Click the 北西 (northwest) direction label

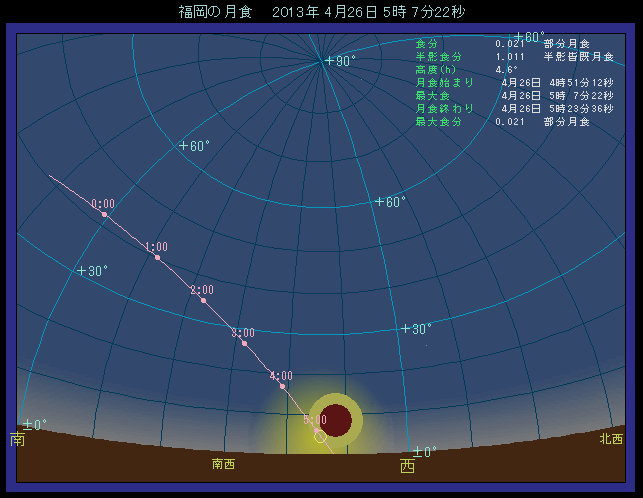tap(610, 439)
